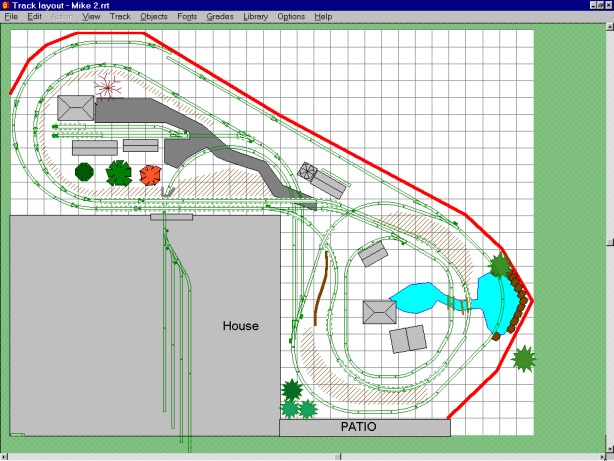Select the hip-roof building beside the pond
This screenshot has width=614, height=461.
pos(379,312)
